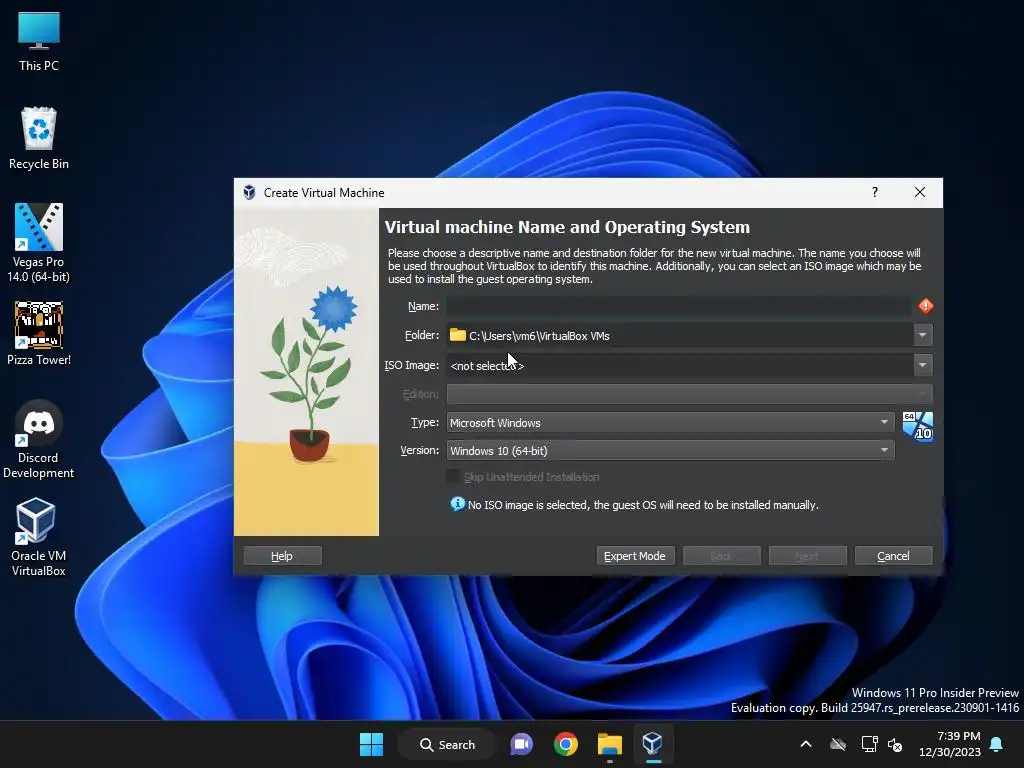
Task: Click the disabled Edition dropdown
Action: pyautogui.click(x=689, y=394)
